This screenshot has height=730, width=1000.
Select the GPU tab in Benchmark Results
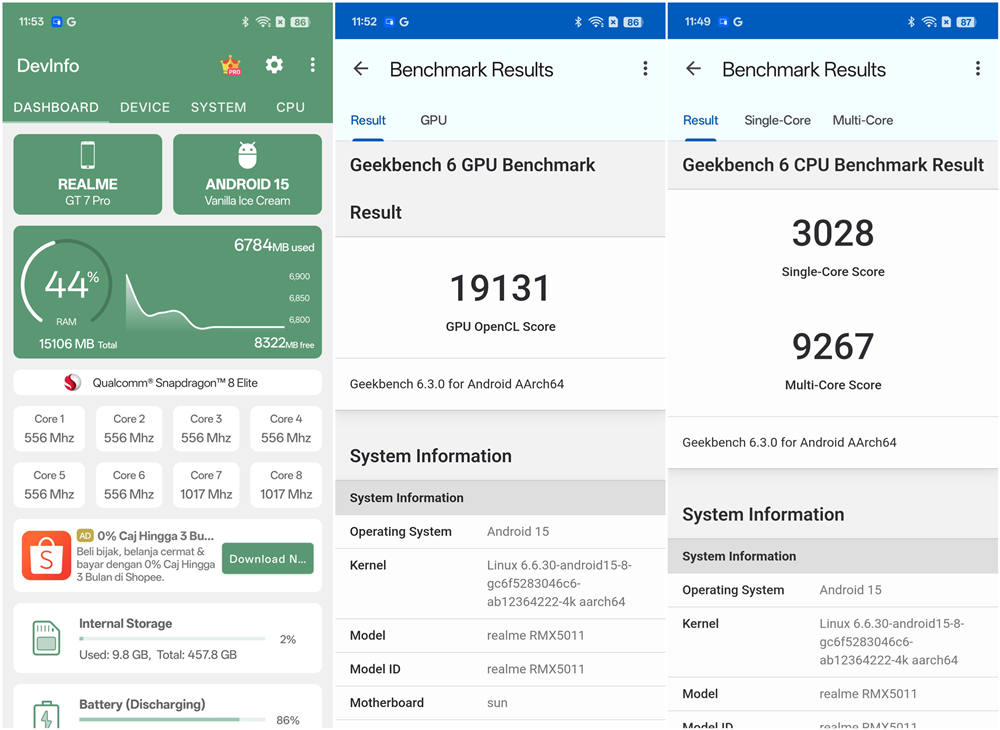433,120
